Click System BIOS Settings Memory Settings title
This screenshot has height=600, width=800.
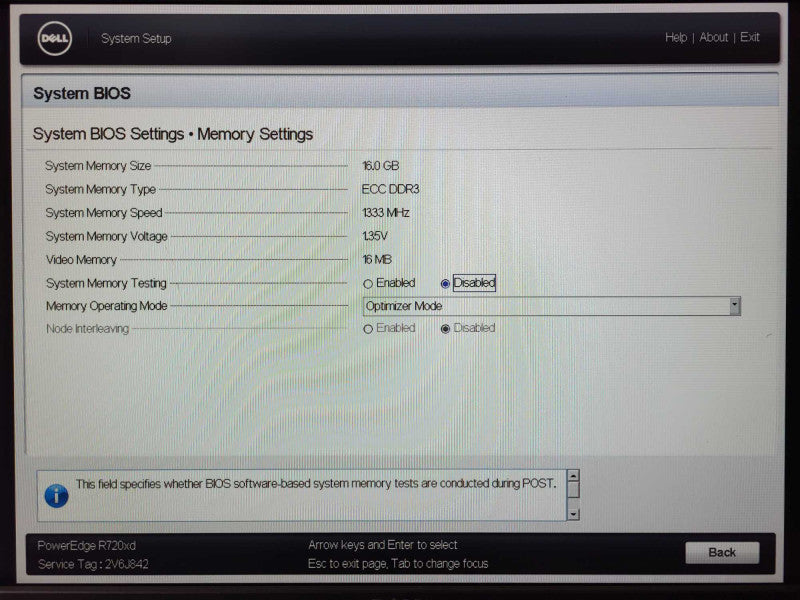click(173, 134)
